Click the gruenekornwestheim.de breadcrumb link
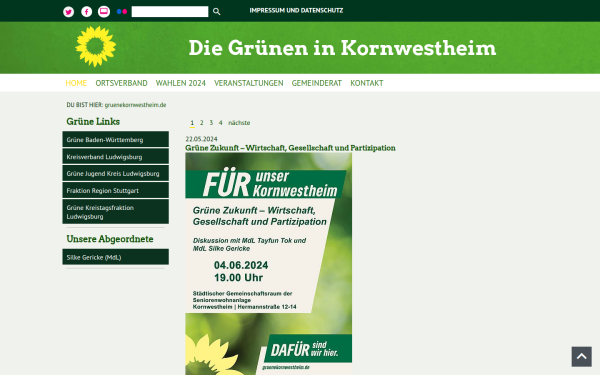Viewport: 600px width, 375px height. click(135, 105)
